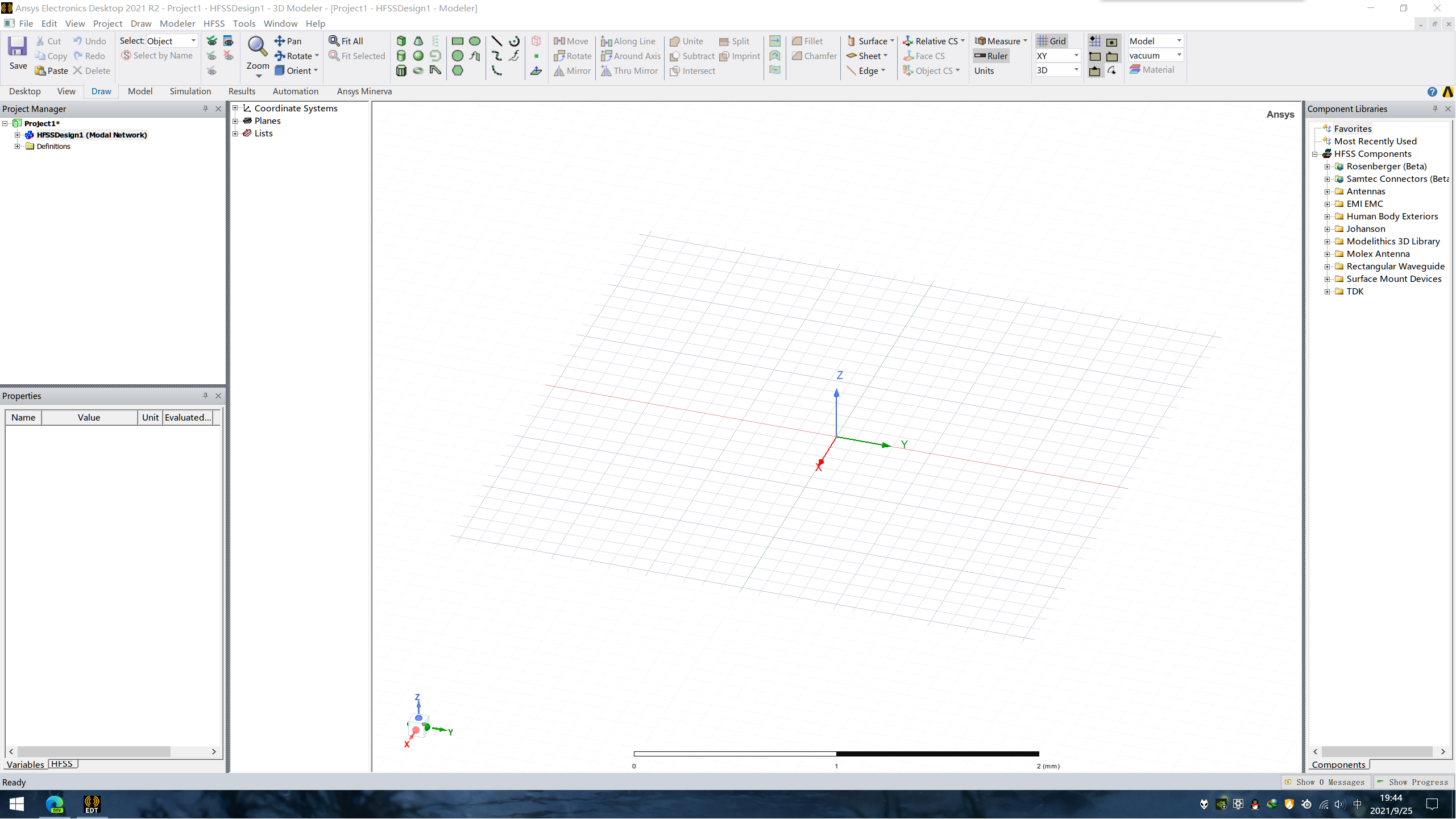
Task: Activate the Draw Spline tool
Action: (x=497, y=56)
